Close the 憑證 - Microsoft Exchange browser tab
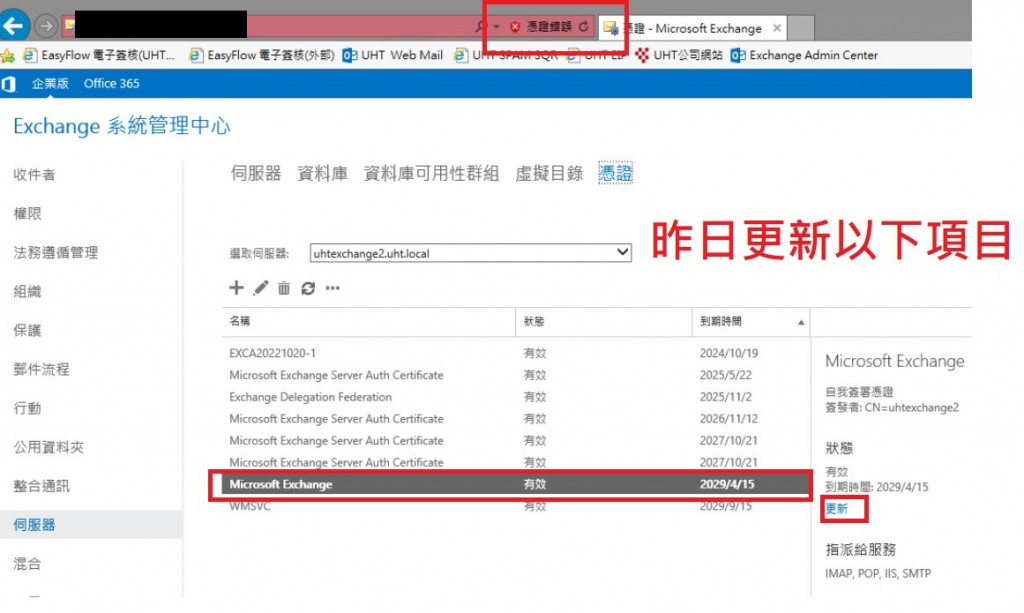The image size is (1024, 613). [x=776, y=28]
